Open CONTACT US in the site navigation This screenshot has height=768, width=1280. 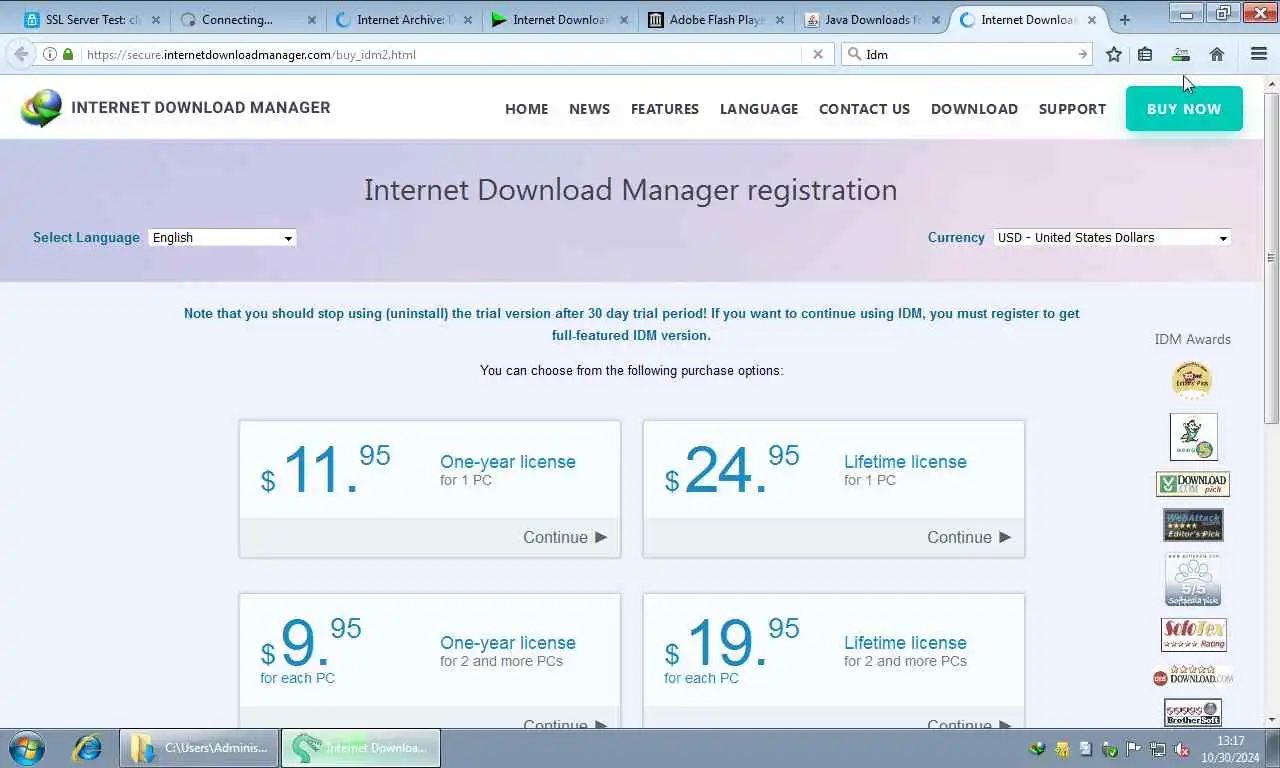(x=864, y=109)
